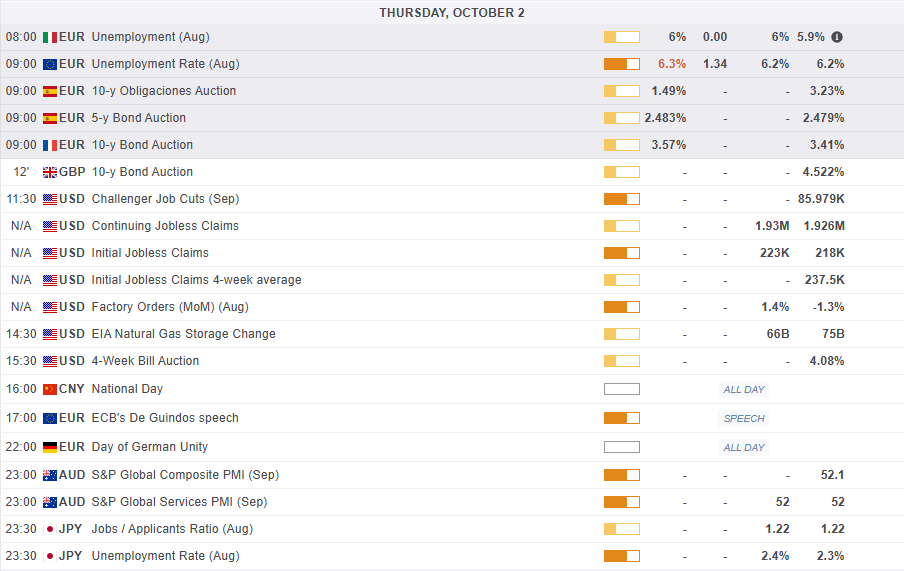The image size is (904, 571).
Task: Click the Germany flag for Day of German Unity
Action: point(50,447)
